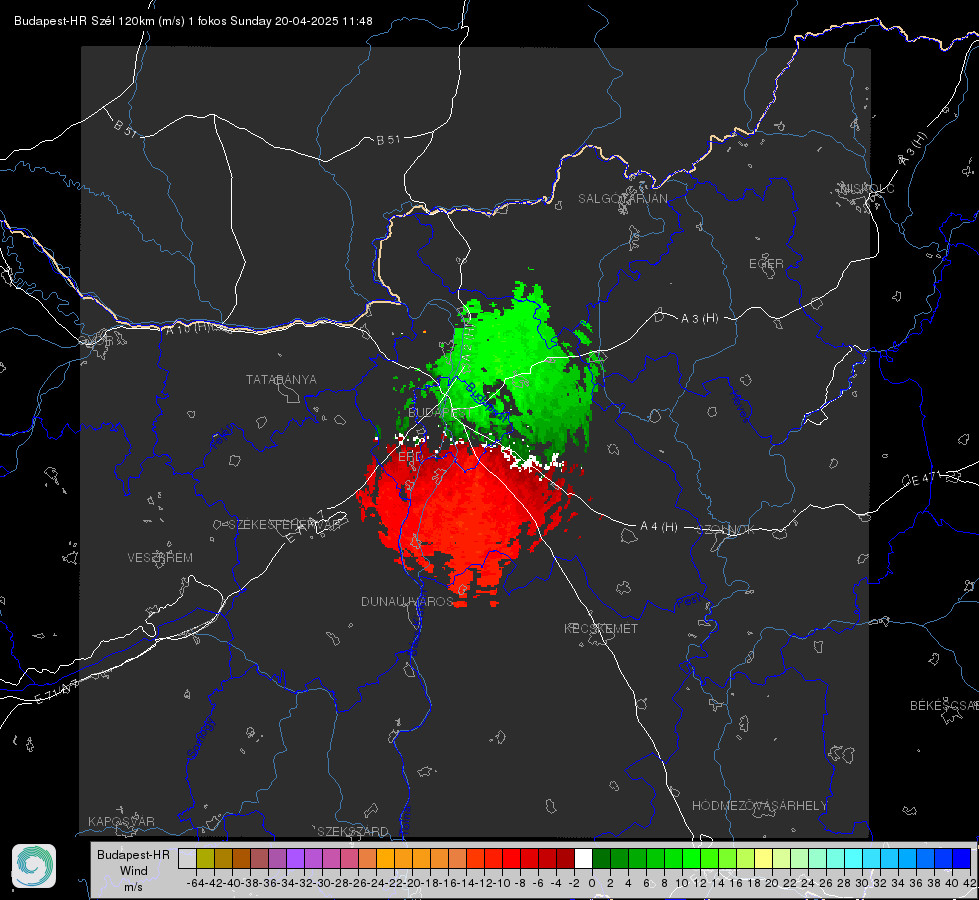Click the KECSKEMÉT city label
Viewport: 979px width, 900px height.
601,628
